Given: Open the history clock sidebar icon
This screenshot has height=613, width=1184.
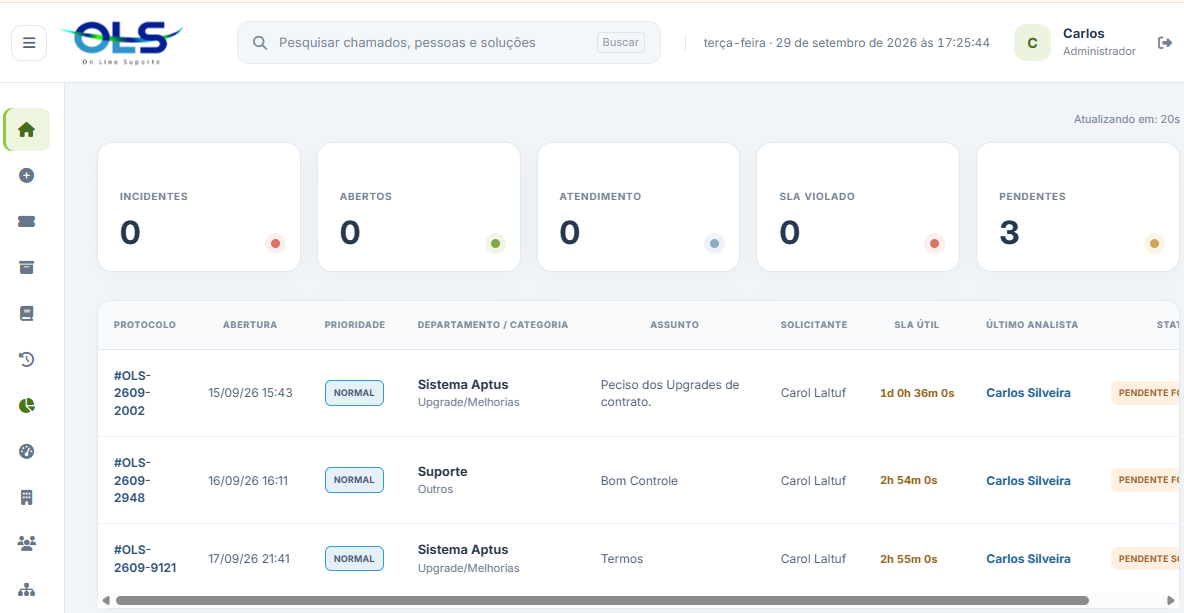Looking at the screenshot, I should 26,359.
